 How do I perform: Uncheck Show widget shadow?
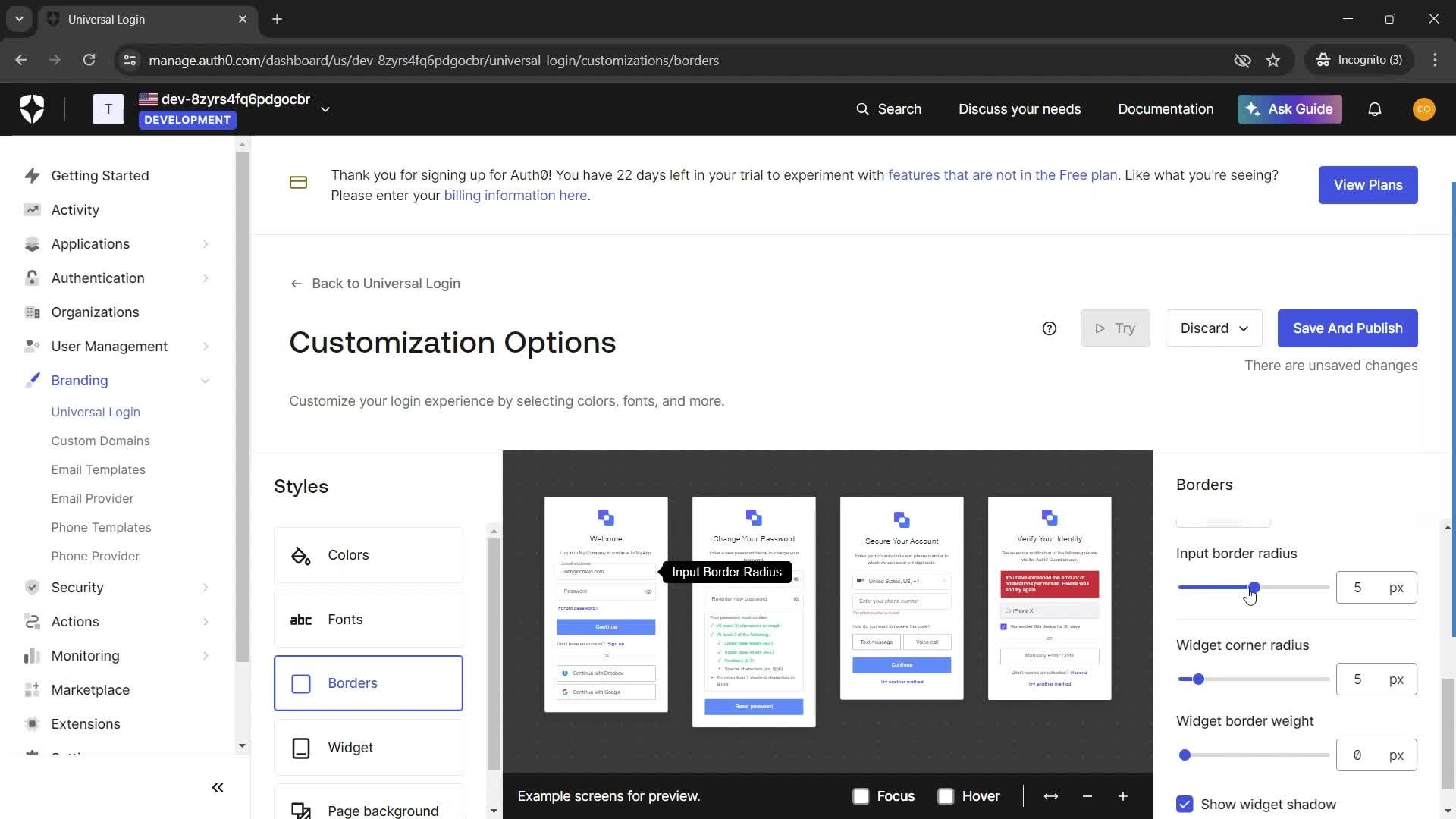click(1185, 805)
